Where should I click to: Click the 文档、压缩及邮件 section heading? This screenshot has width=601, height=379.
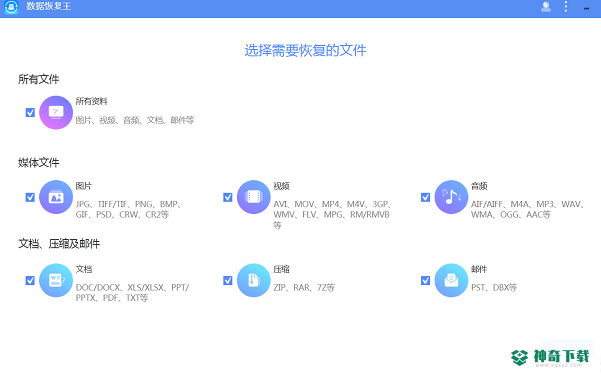[59, 244]
